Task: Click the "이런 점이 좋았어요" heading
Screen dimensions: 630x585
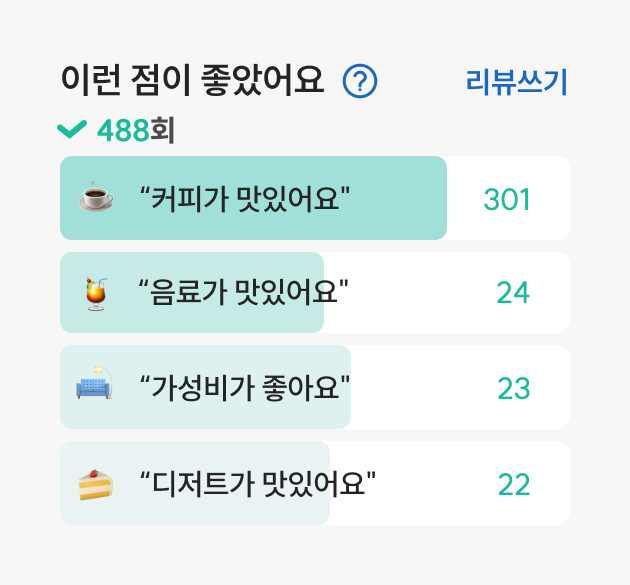Action: coord(192,80)
